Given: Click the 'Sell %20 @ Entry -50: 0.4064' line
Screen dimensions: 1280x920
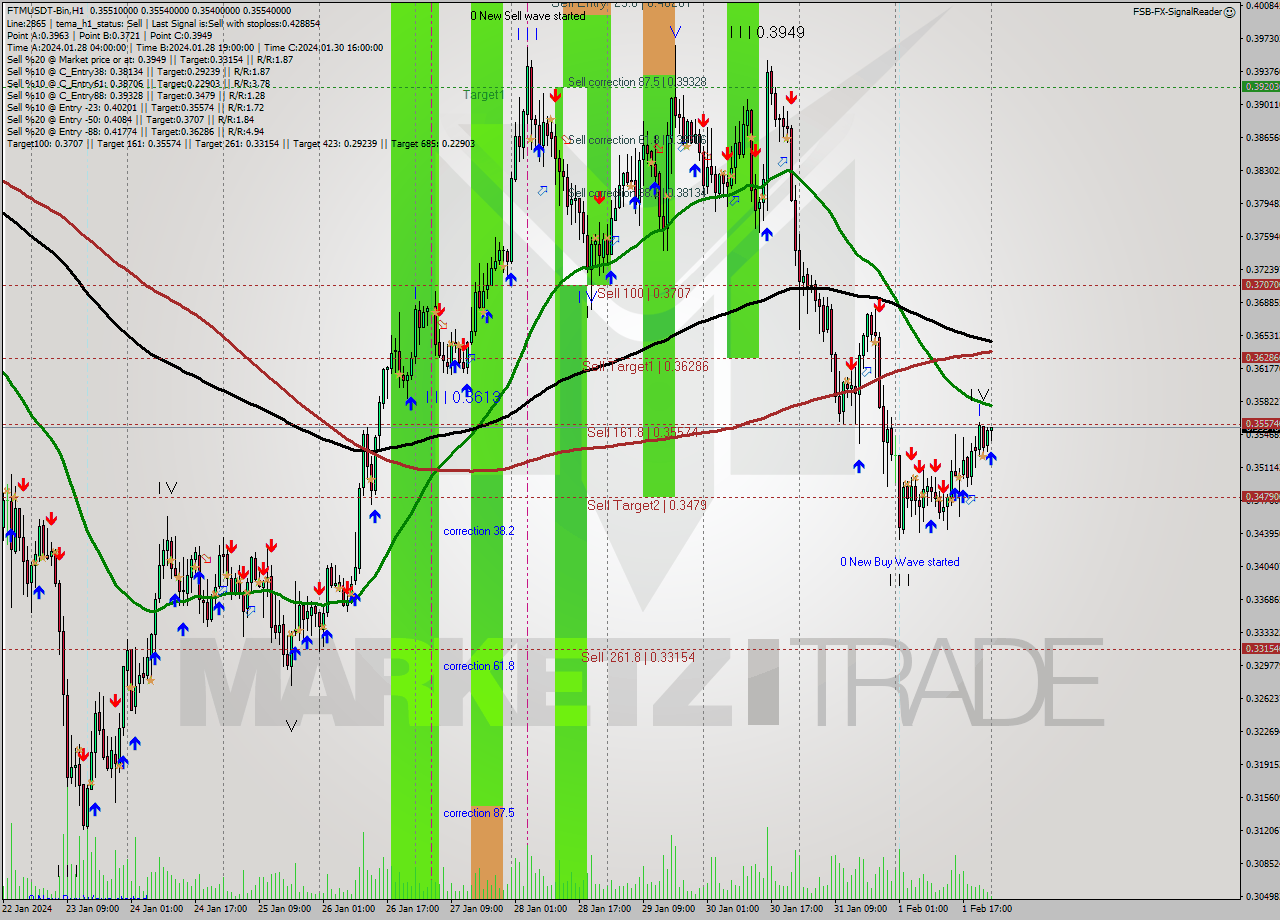Looking at the screenshot, I should pyautogui.click(x=129, y=119).
